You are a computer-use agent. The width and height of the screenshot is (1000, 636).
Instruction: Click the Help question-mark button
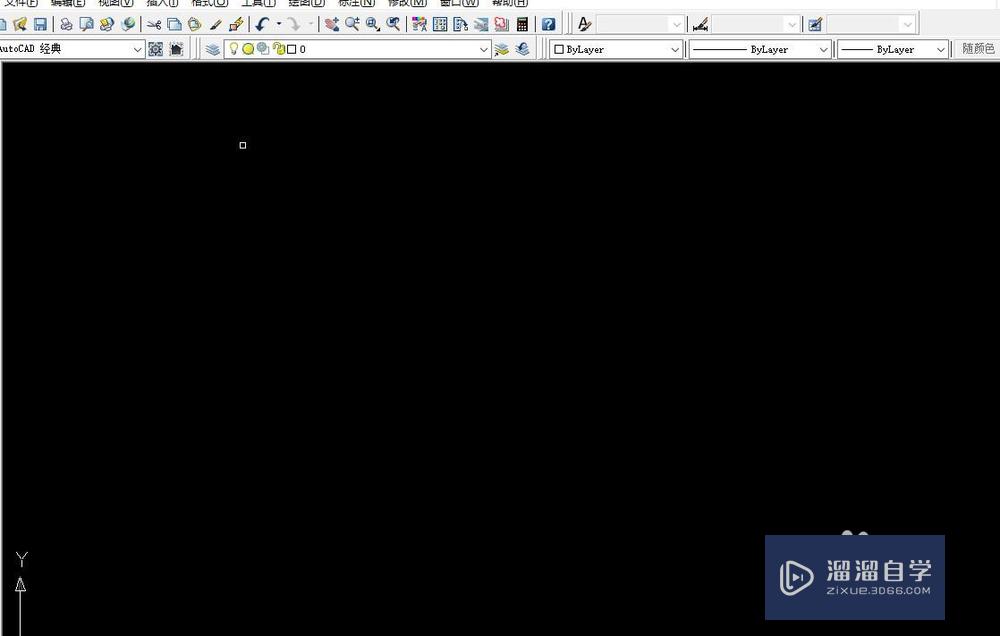548,23
